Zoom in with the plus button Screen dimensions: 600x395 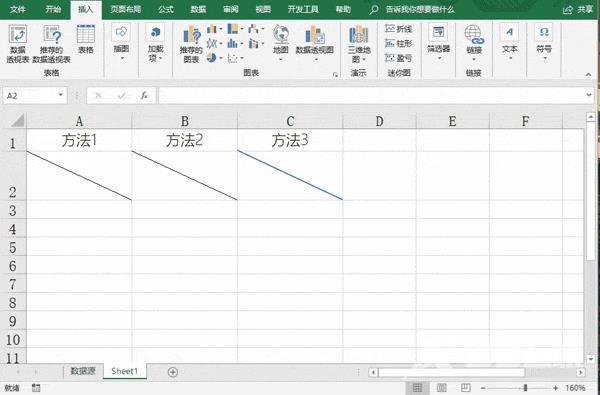(556, 388)
